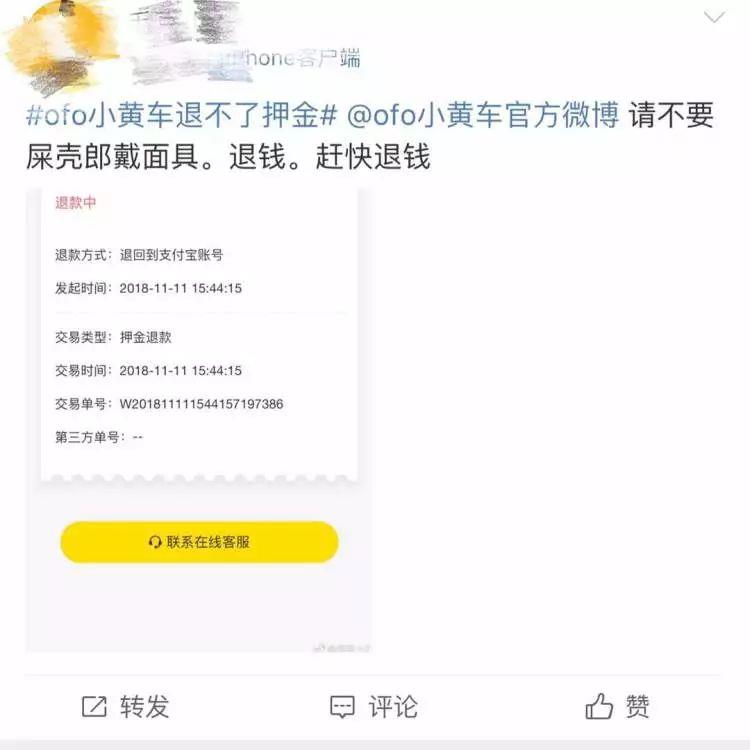Open the @ofo小黄车官方微博 mention
This screenshot has width=750, height=750.
483,115
